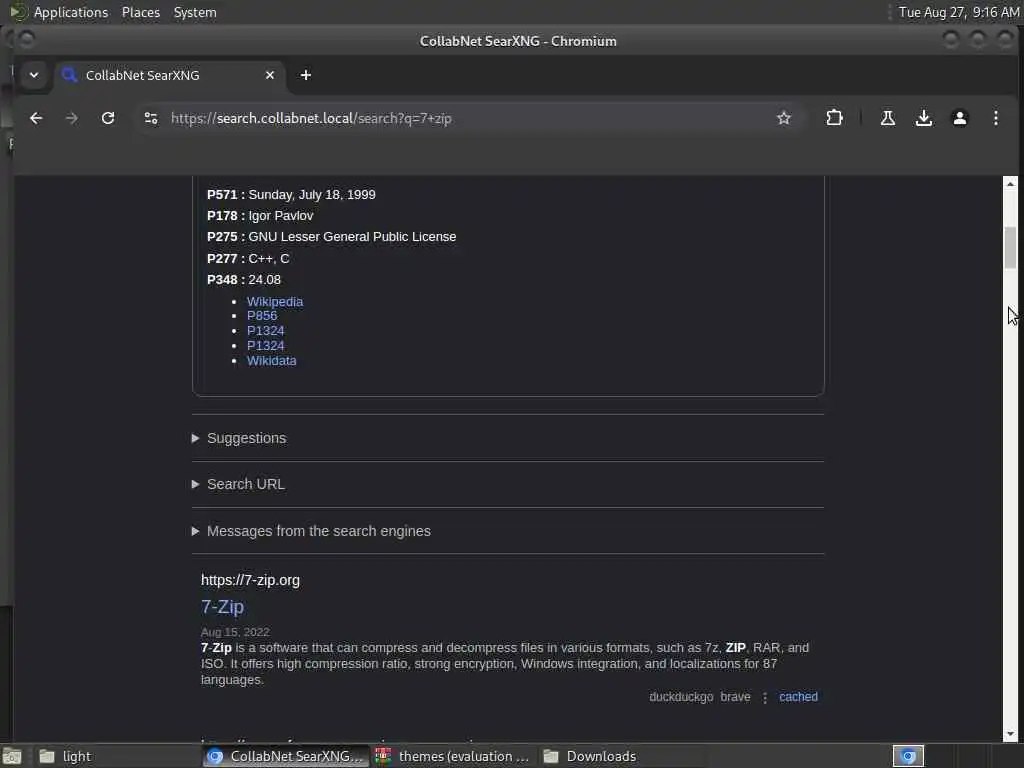Open the 7-Zip result title
This screenshot has height=768, width=1024.
(x=222, y=607)
